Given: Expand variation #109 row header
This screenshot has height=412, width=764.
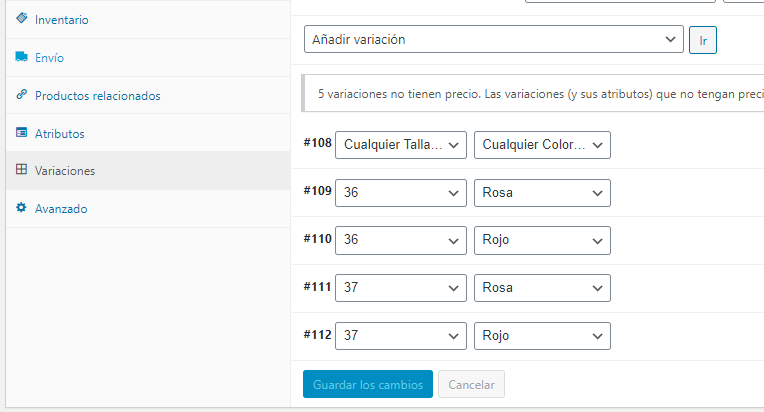Looking at the screenshot, I should point(317,191).
